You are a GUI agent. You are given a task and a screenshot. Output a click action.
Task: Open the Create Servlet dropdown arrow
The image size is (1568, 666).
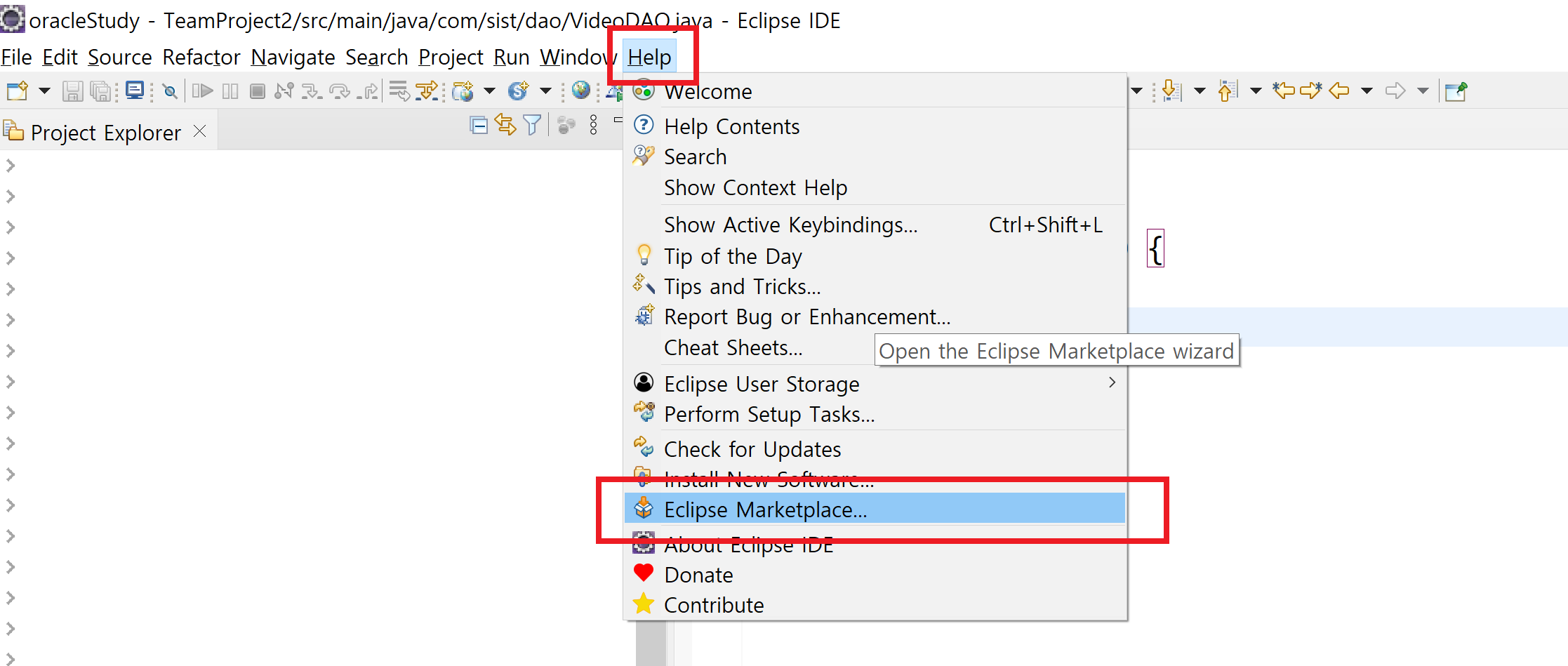(x=545, y=91)
